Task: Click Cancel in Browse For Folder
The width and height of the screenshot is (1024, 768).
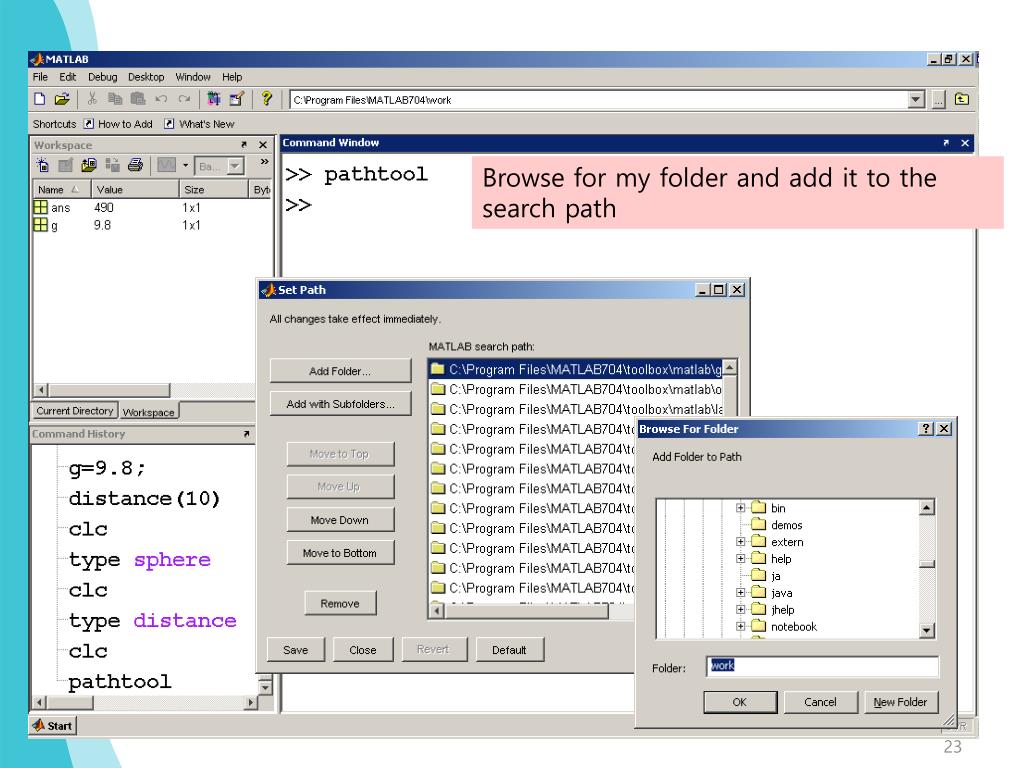Action: coord(820,702)
